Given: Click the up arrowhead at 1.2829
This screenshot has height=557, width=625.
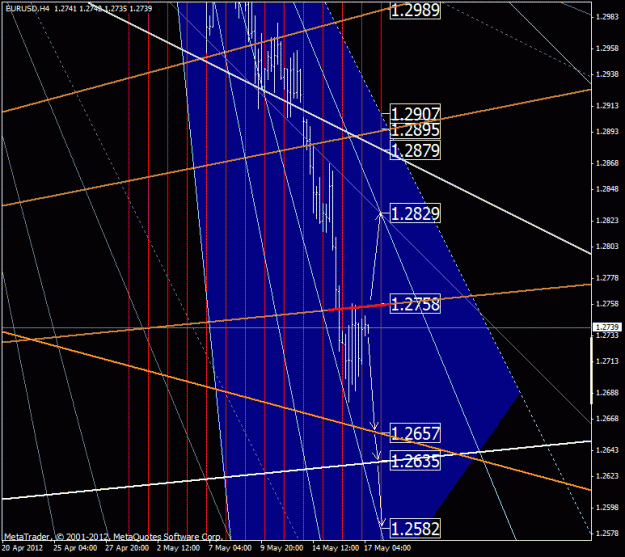Looking at the screenshot, I should click(x=381, y=215).
